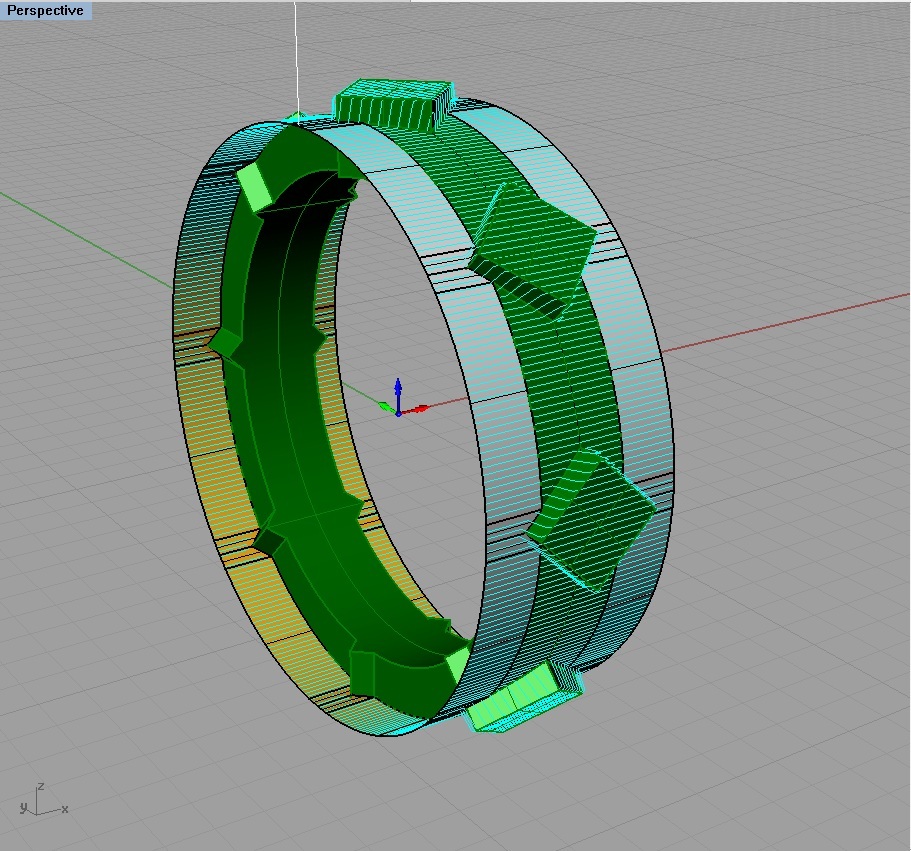The image size is (911, 851).
Task: Click the white vertical Z-axis line above ring
Action: point(297,50)
